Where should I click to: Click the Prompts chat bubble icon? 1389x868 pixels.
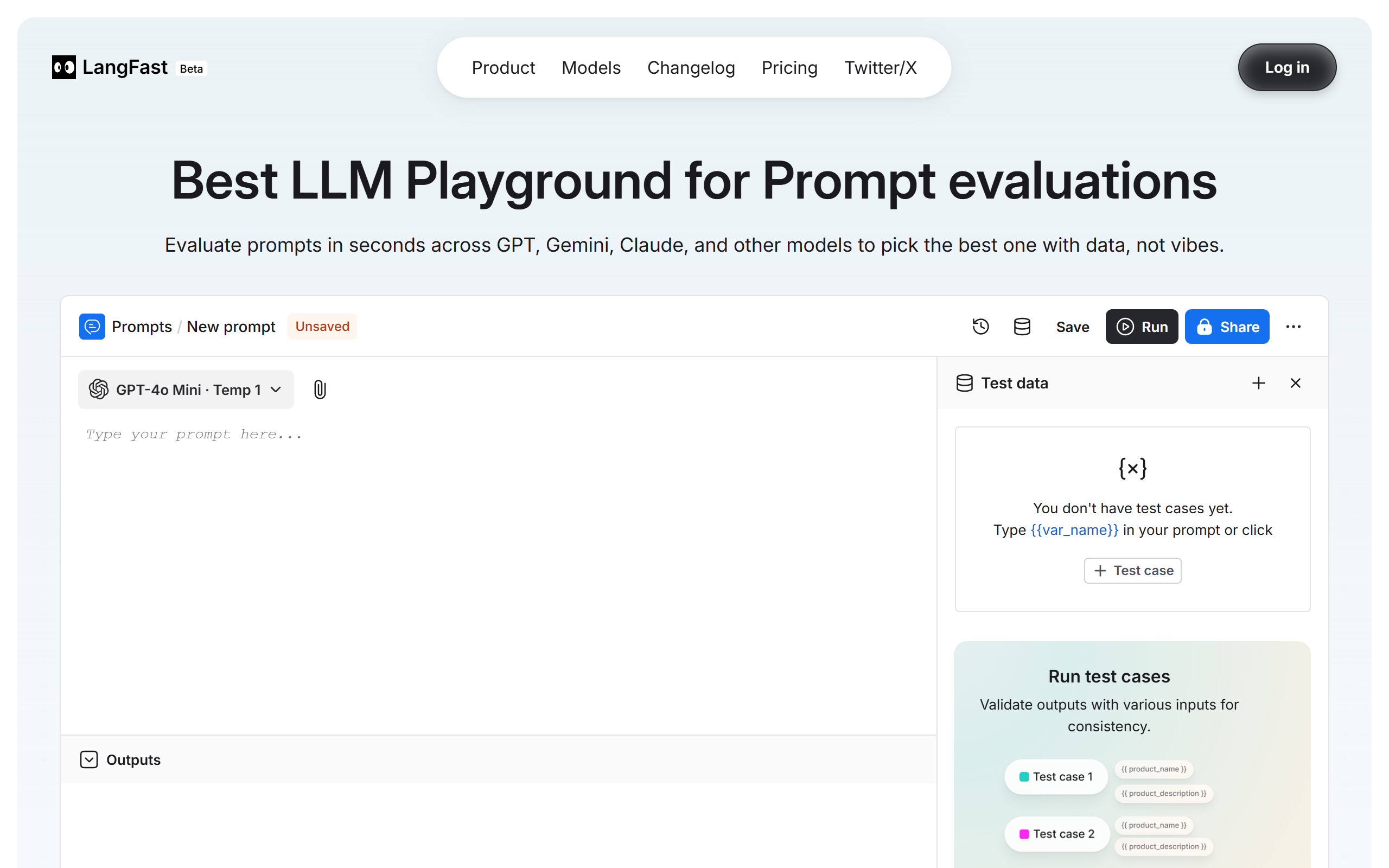point(92,327)
